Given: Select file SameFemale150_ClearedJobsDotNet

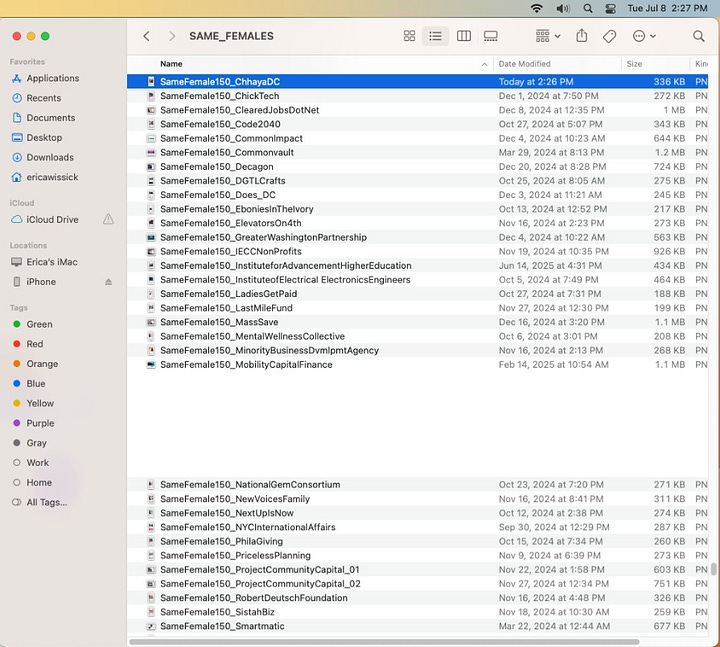Looking at the screenshot, I should pyautogui.click(x=417, y=110).
